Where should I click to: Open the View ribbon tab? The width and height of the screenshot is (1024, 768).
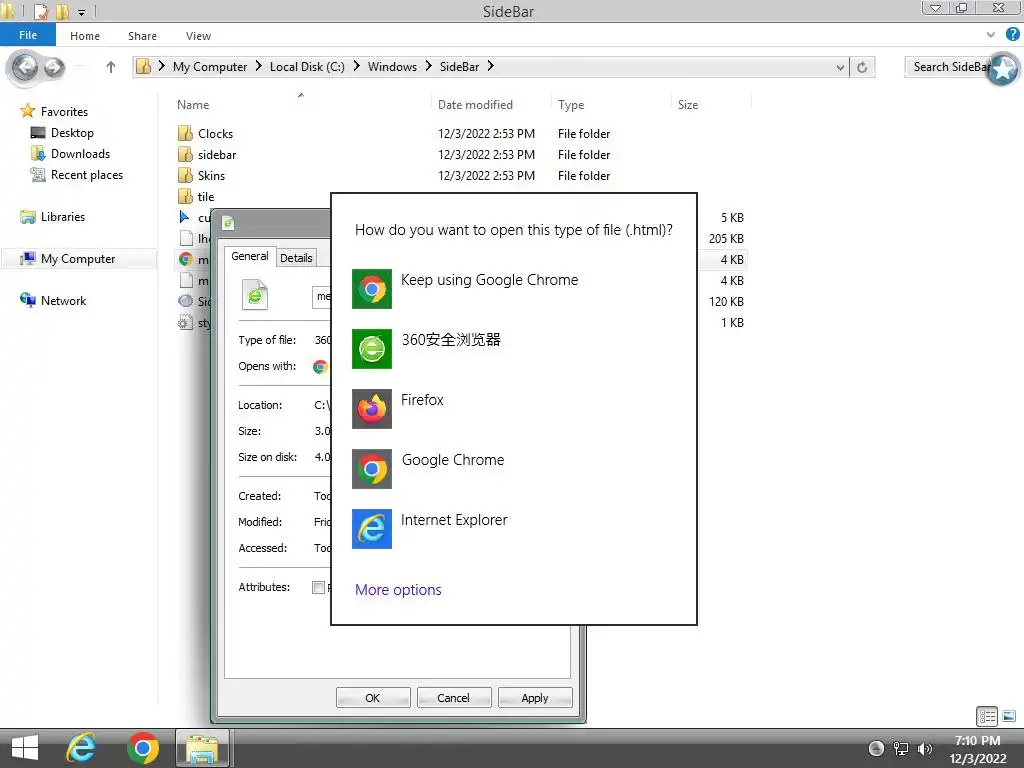point(198,36)
